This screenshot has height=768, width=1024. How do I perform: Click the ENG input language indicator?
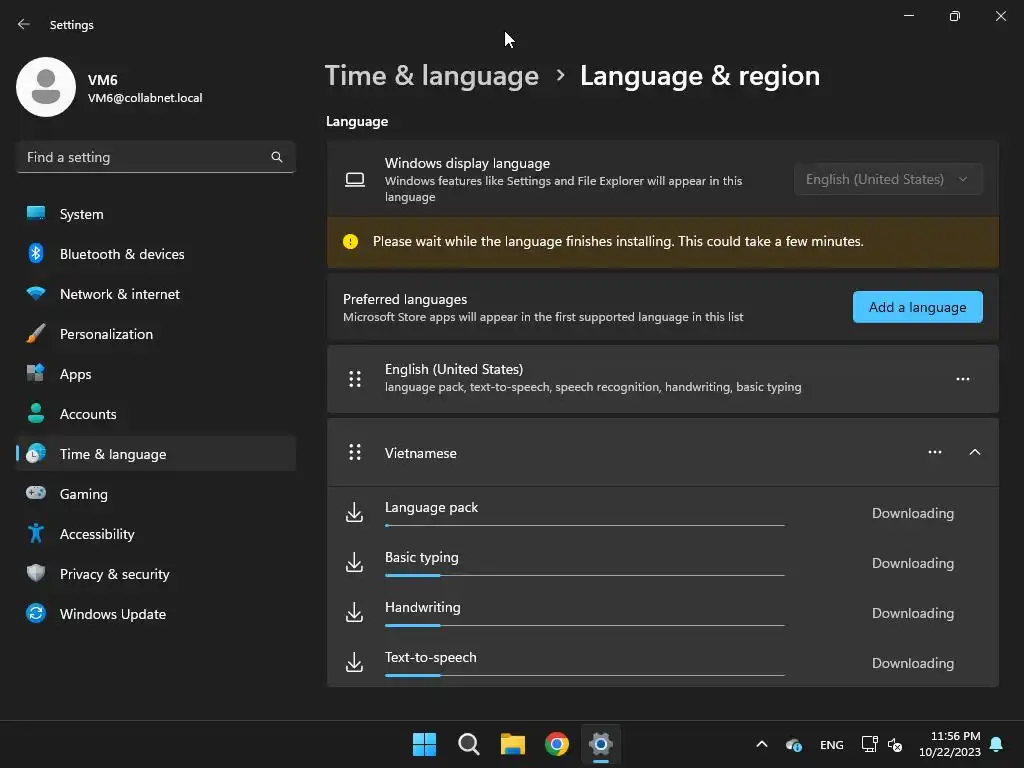coord(831,744)
